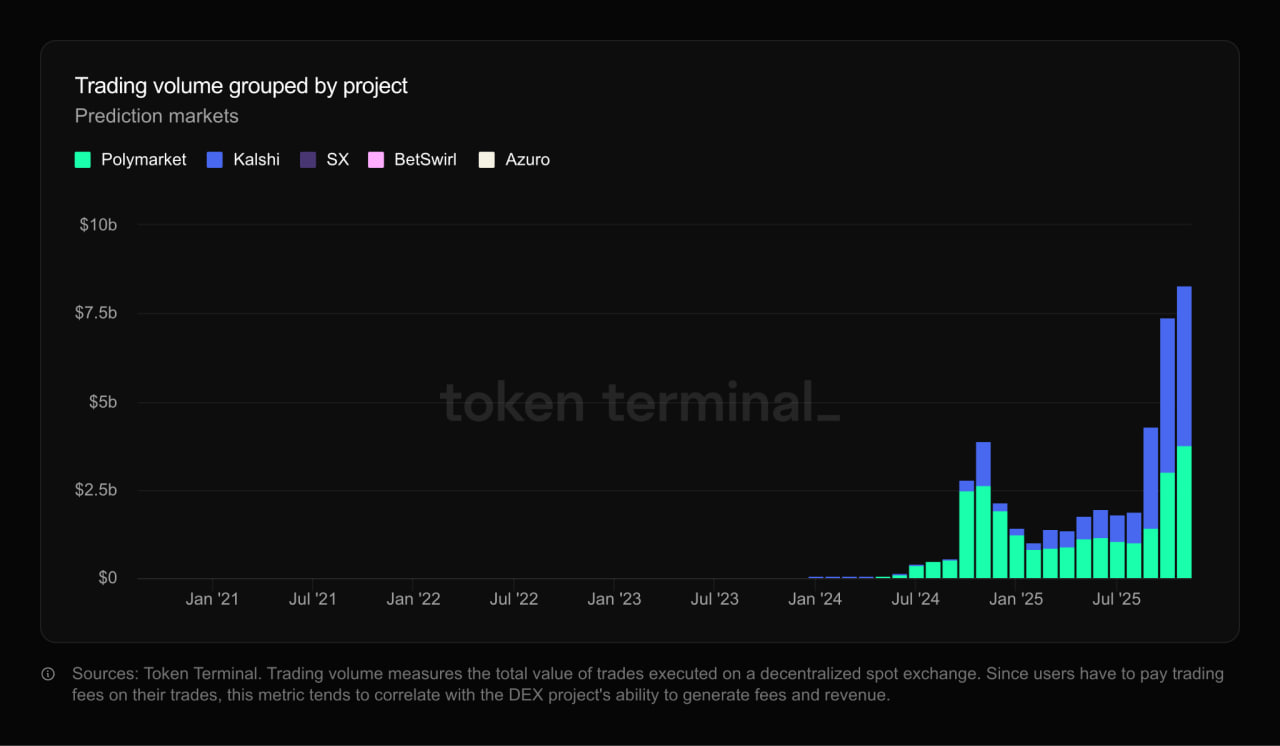Click the blue Kalshi legend swatch
The width and height of the screenshot is (1280, 746).
tap(213, 159)
